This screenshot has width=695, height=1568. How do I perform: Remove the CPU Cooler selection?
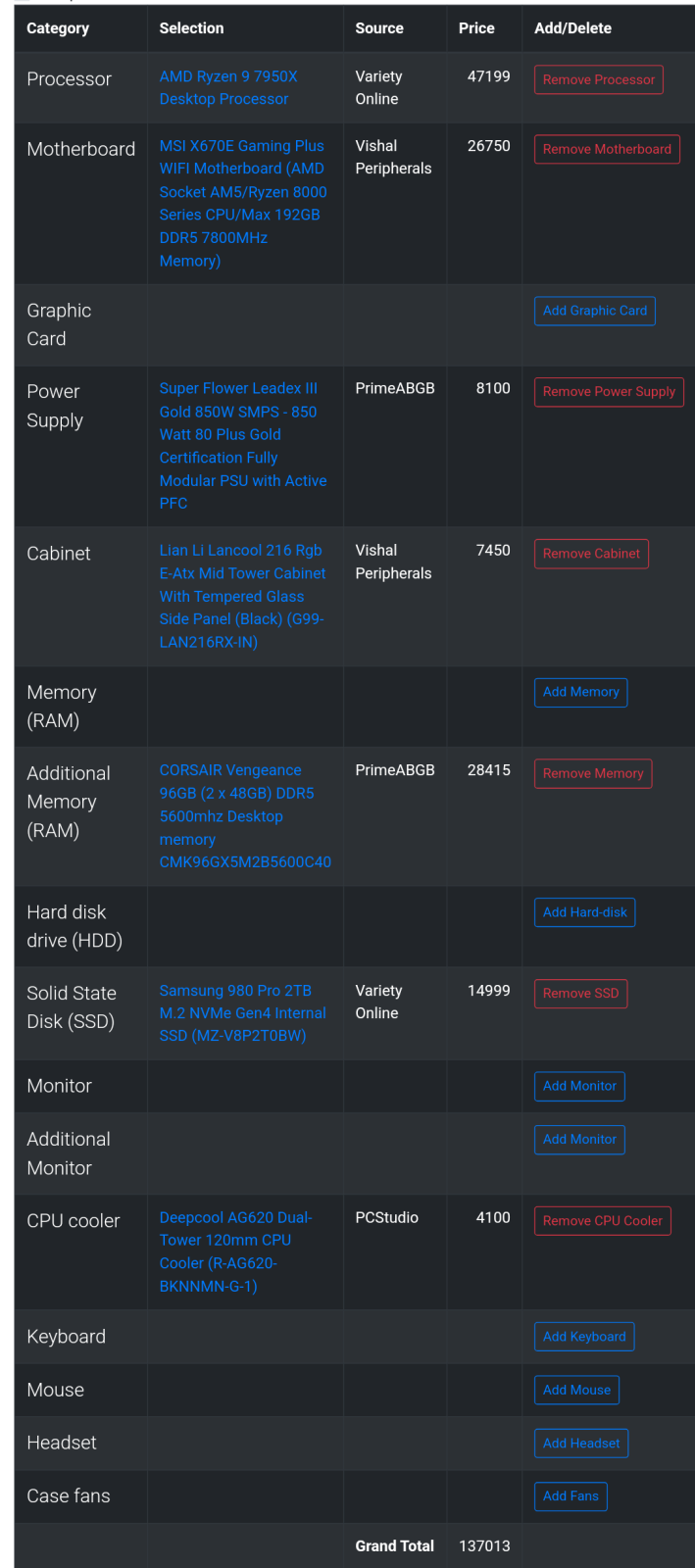(602, 1221)
